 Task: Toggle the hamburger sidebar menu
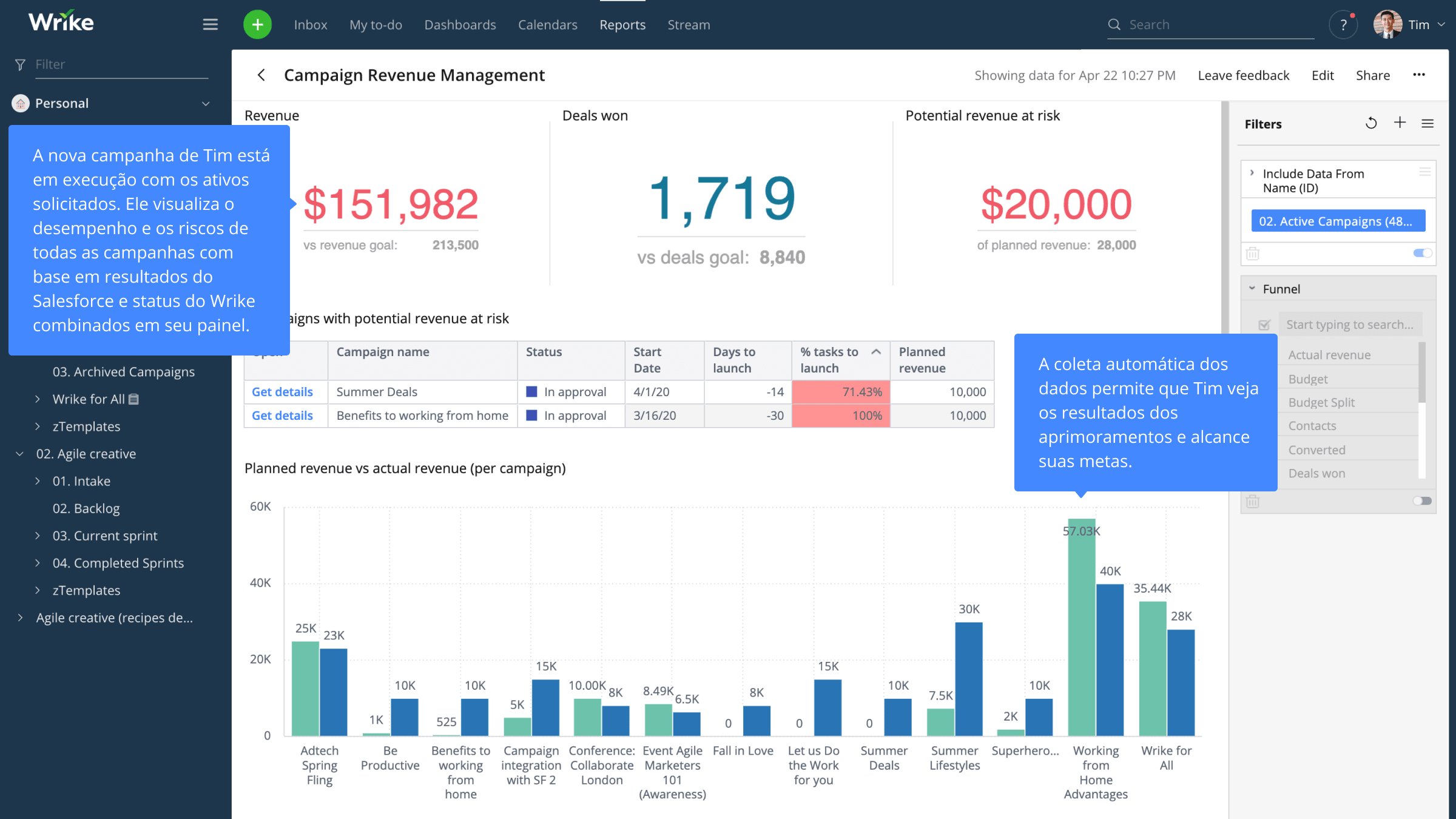(x=210, y=24)
